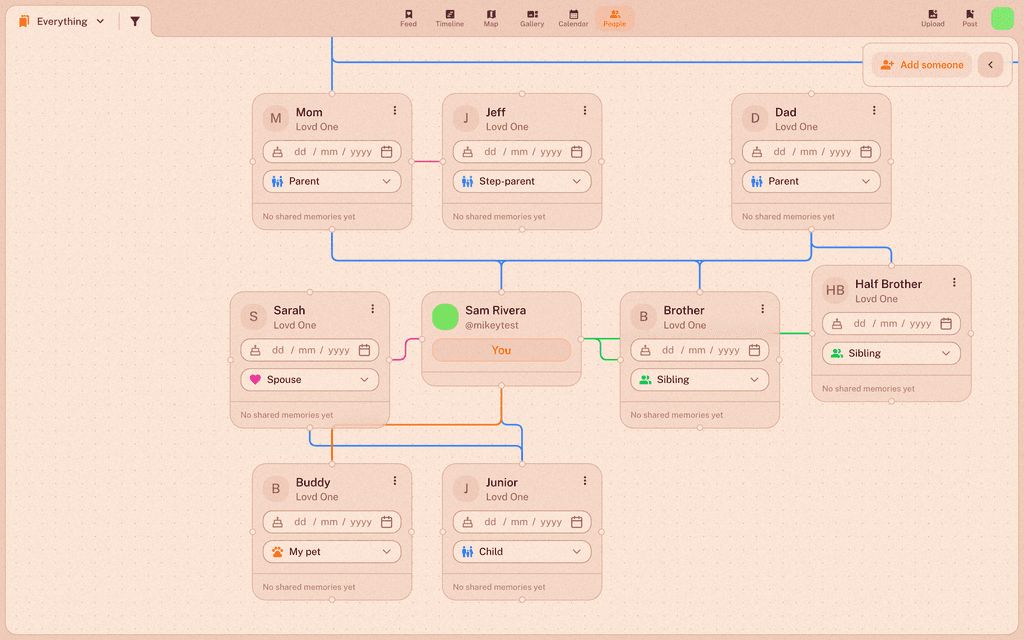Click the Sam Rivera name text
This screenshot has height=640, width=1024.
coord(495,310)
